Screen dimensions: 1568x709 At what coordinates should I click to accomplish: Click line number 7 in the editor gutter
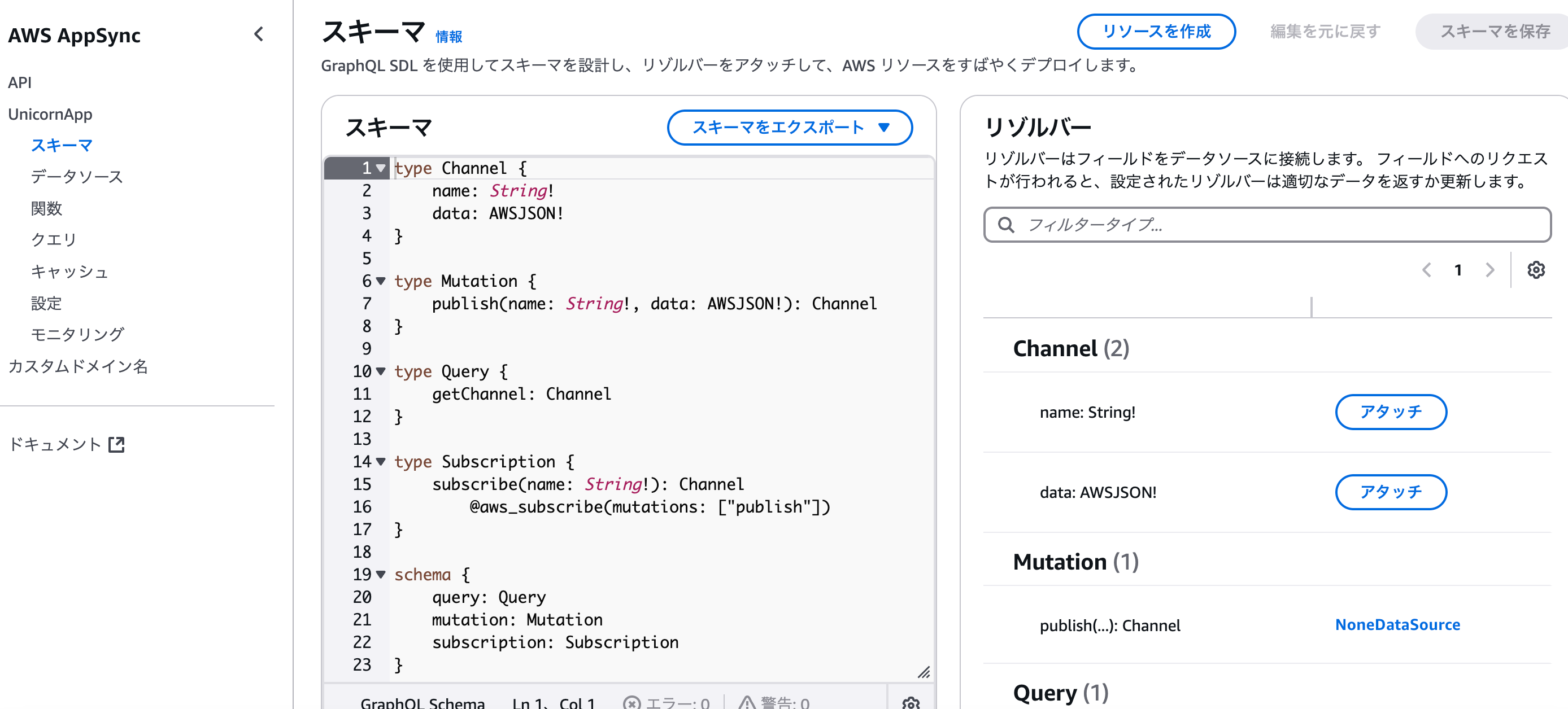[x=367, y=304]
